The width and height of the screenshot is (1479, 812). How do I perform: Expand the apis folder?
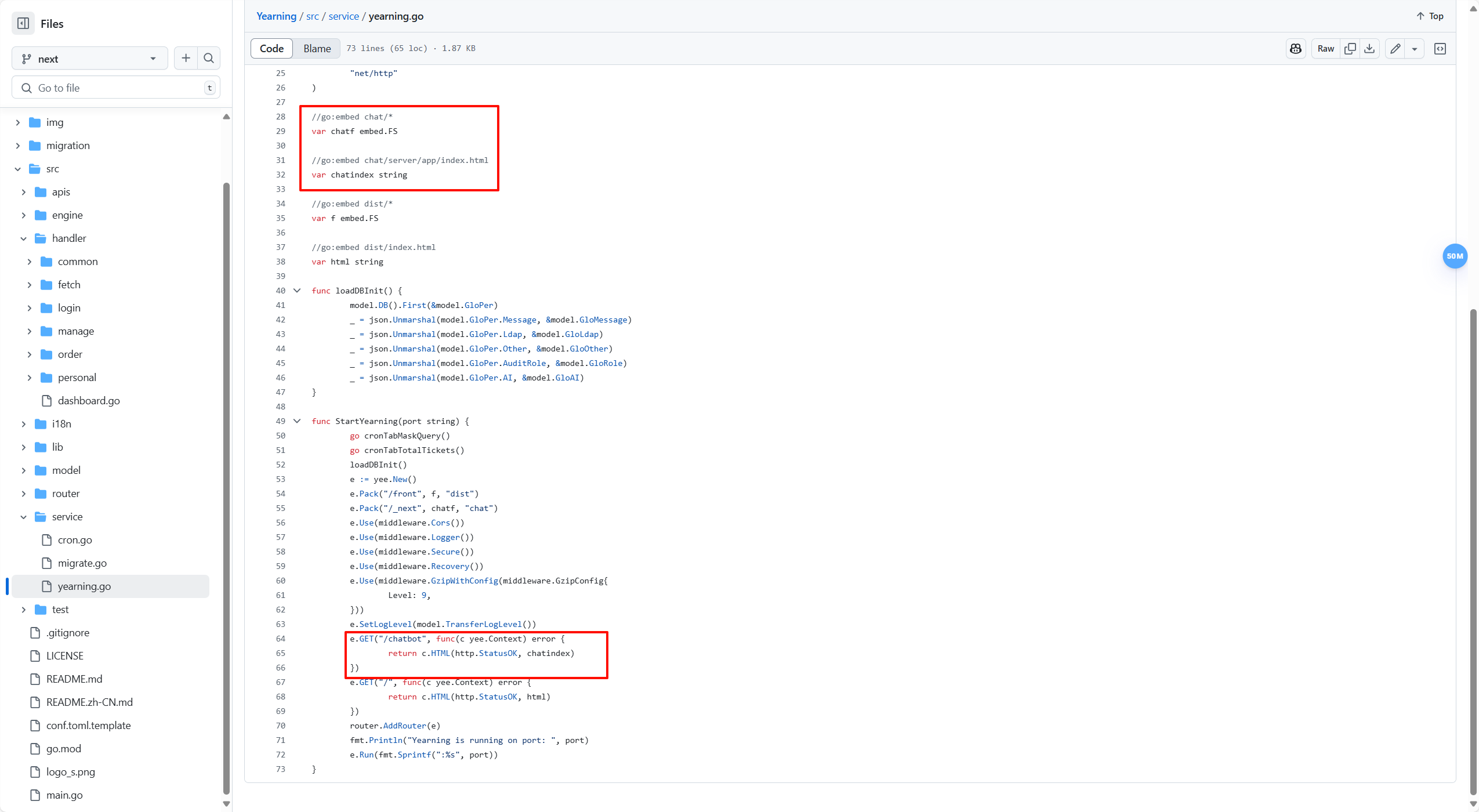pos(24,192)
